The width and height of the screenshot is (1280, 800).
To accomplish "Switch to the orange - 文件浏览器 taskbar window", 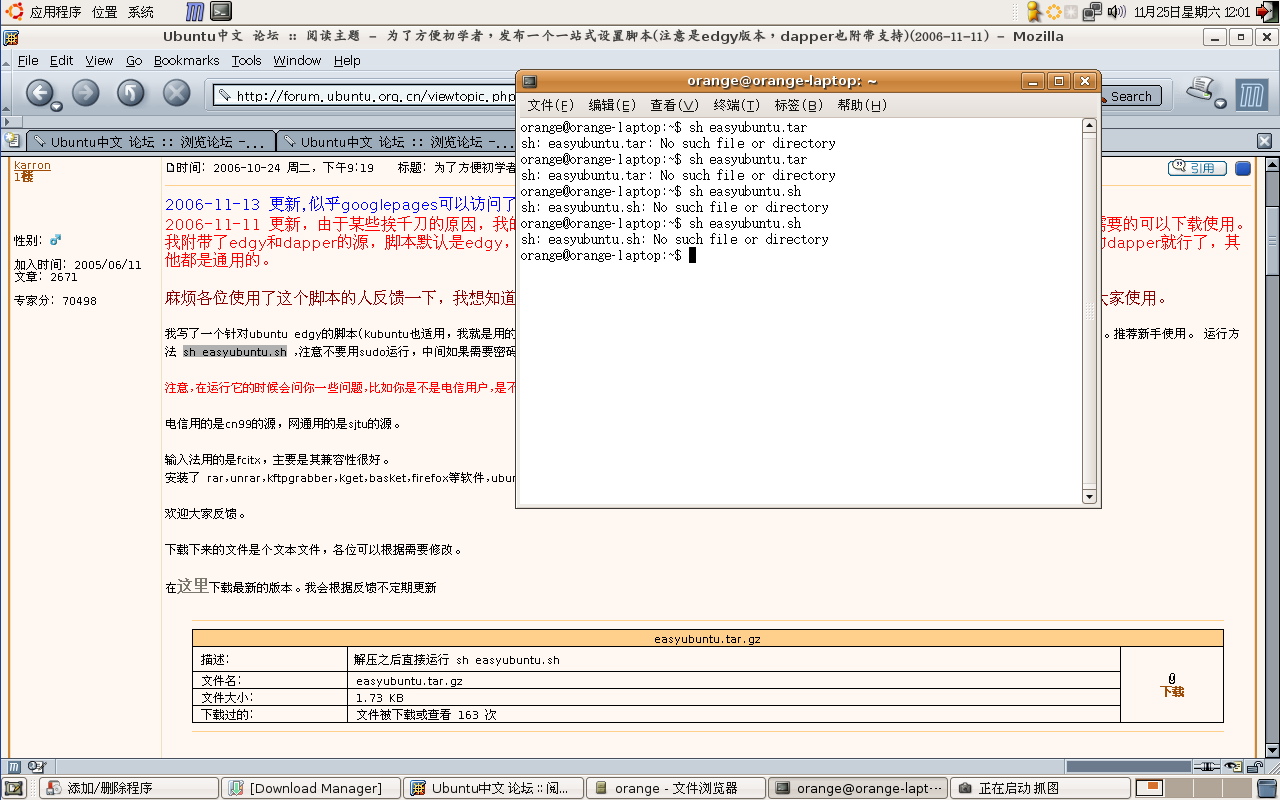I will pyautogui.click(x=676, y=788).
